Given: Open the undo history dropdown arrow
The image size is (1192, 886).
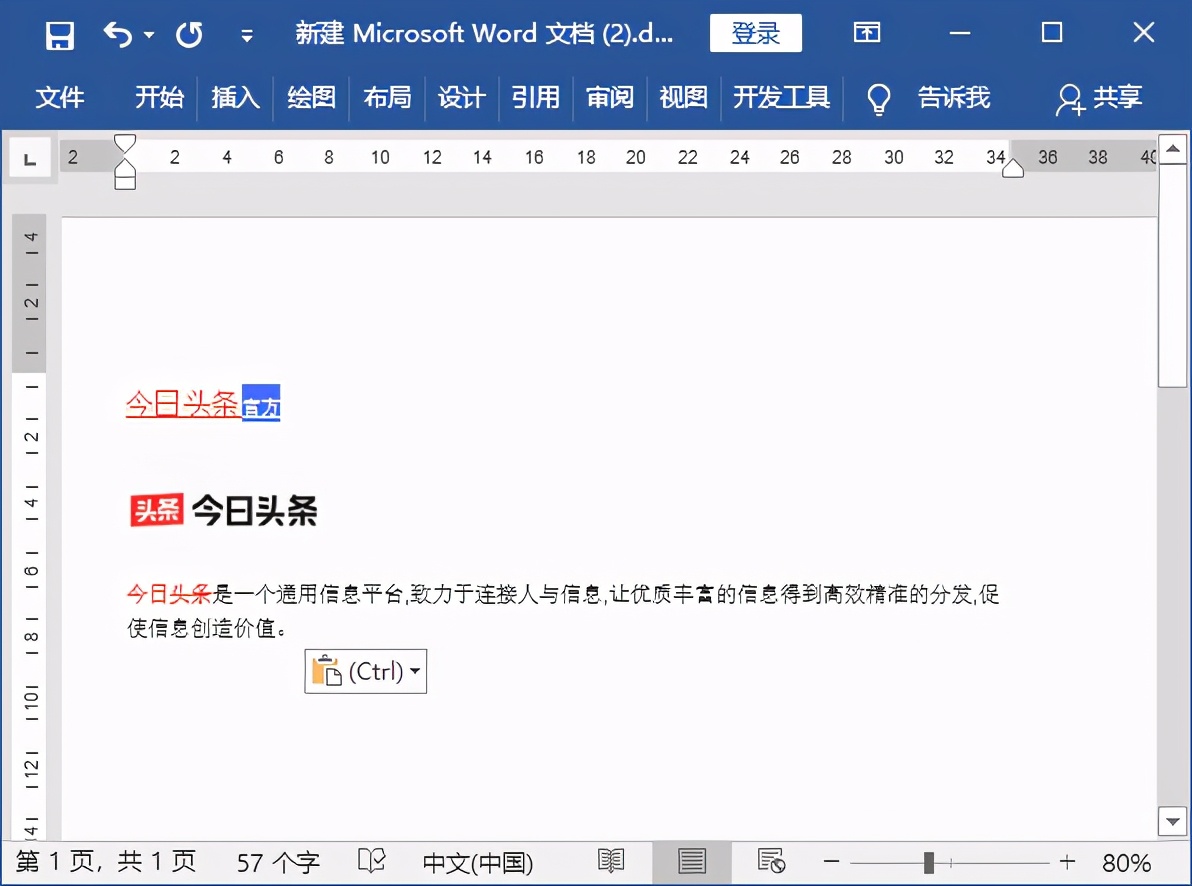Looking at the screenshot, I should (149, 34).
